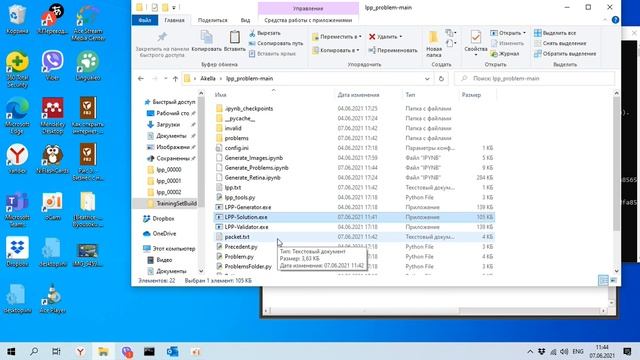
Task: Create a new folder with Новая папка
Action: [x=433, y=44]
